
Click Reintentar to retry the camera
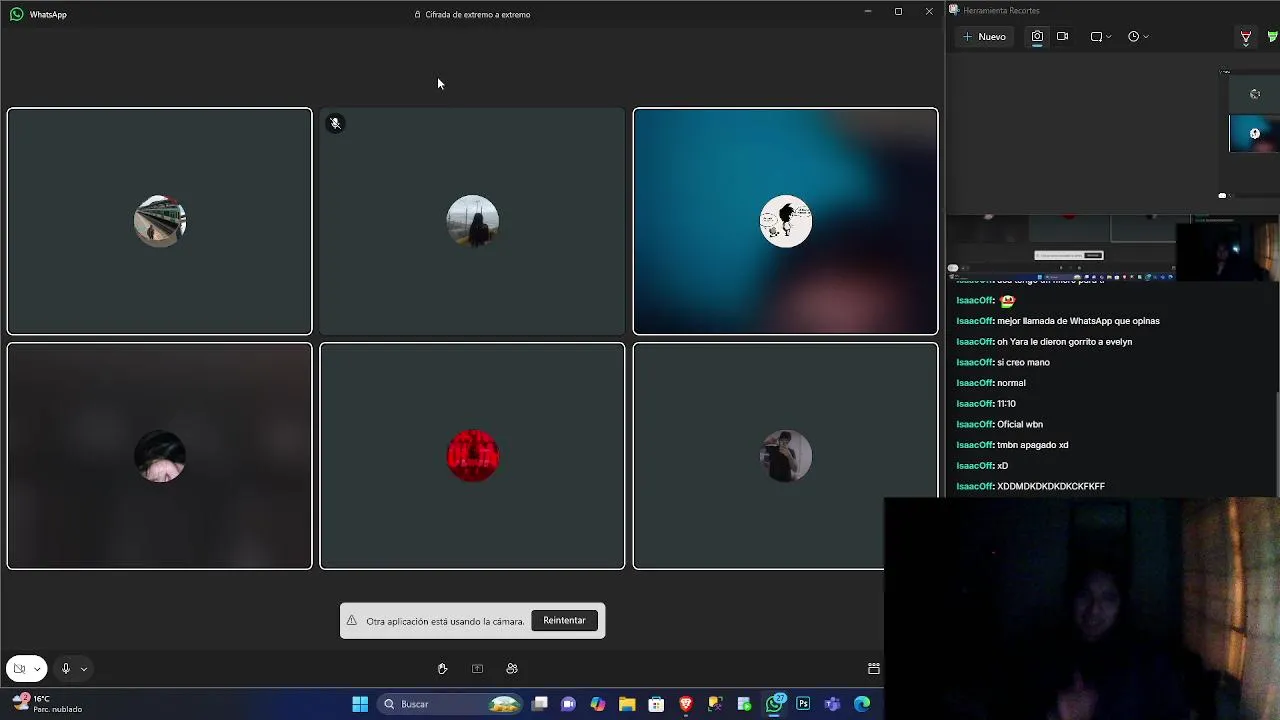564,620
